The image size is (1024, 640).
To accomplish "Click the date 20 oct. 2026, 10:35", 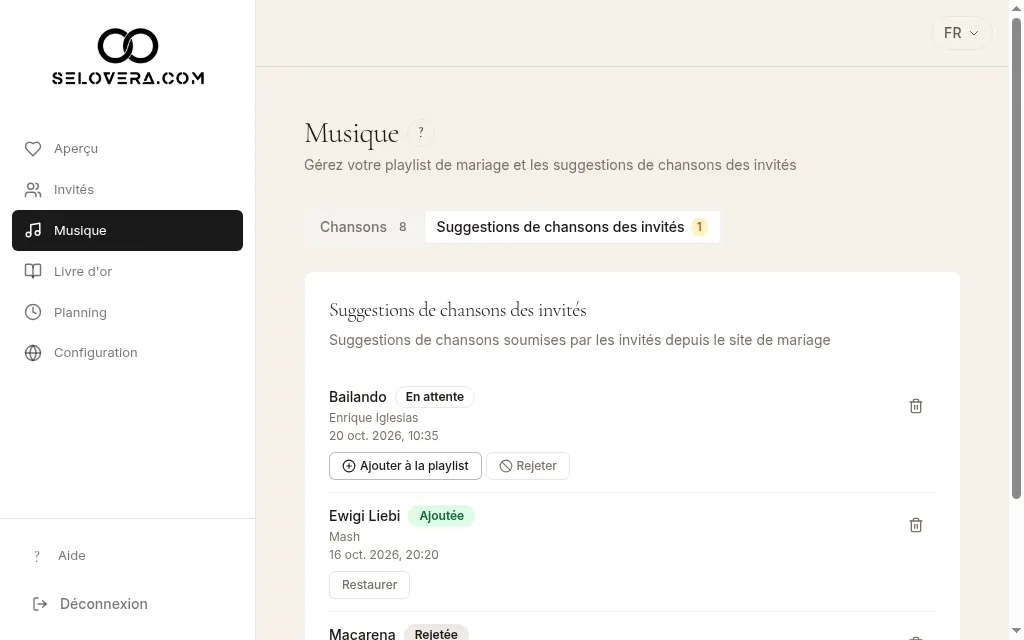I will click(x=383, y=436).
